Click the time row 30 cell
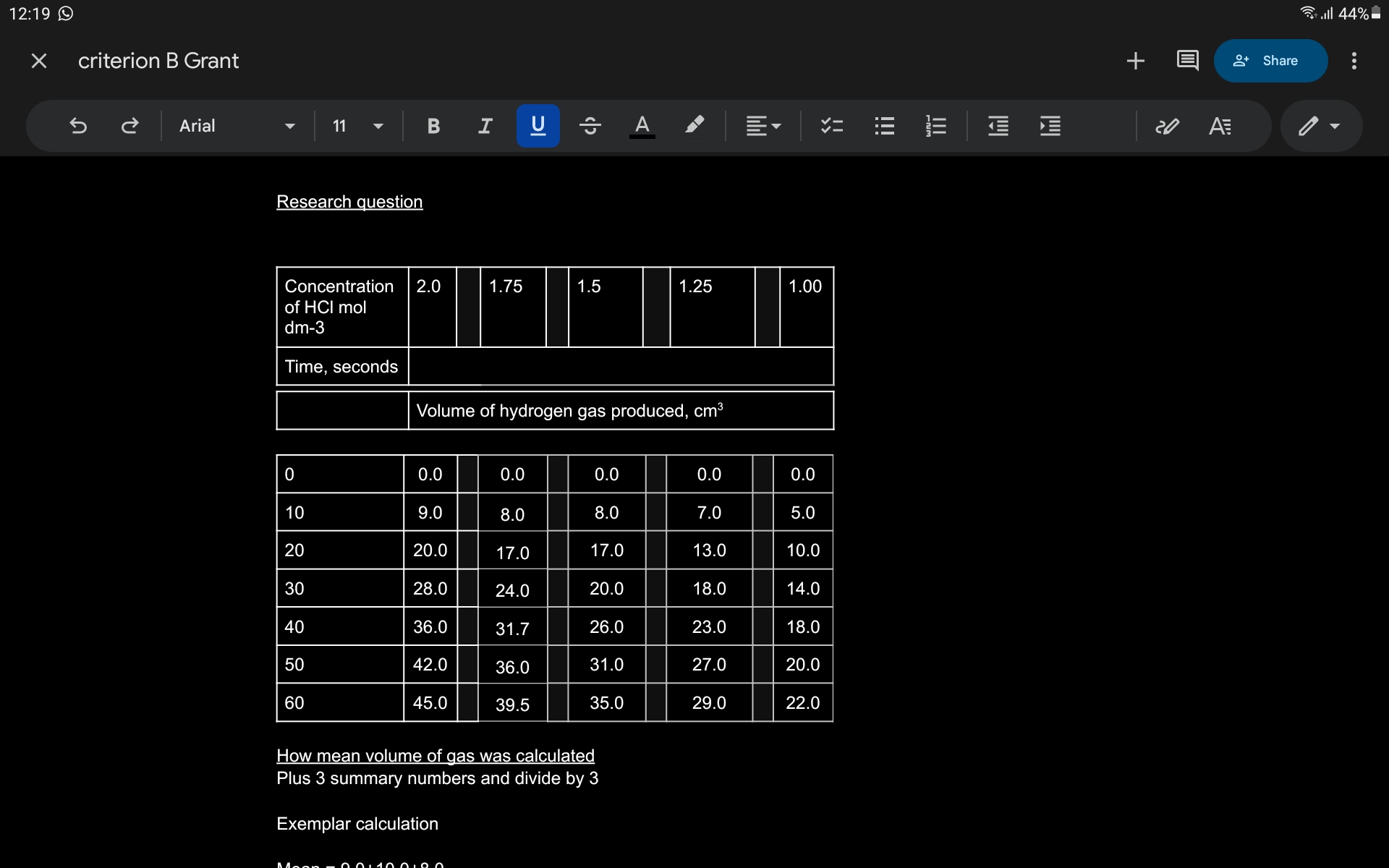Image resolution: width=1389 pixels, height=868 pixels. pyautogui.click(x=340, y=588)
